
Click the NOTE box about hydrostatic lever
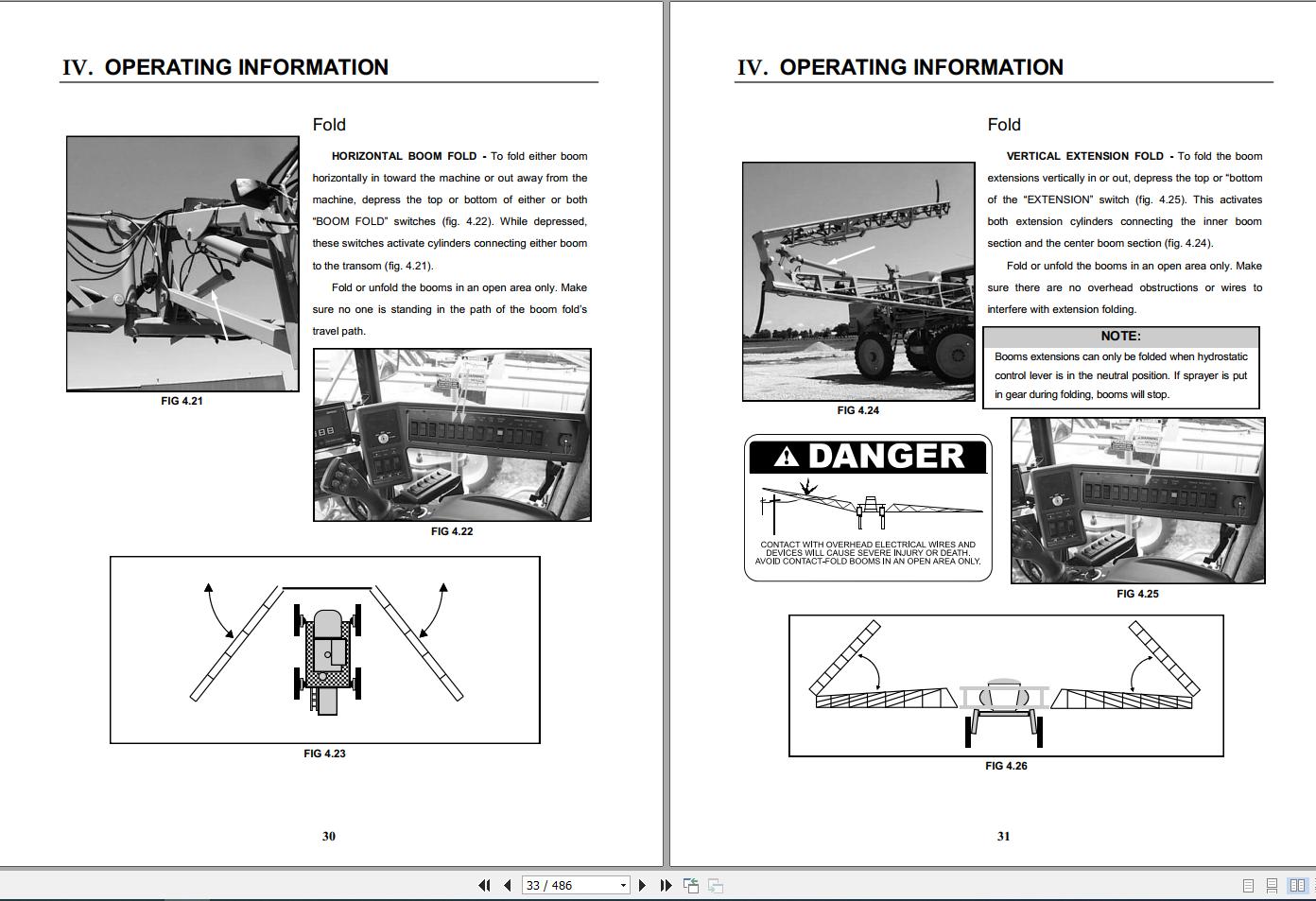click(x=1121, y=367)
